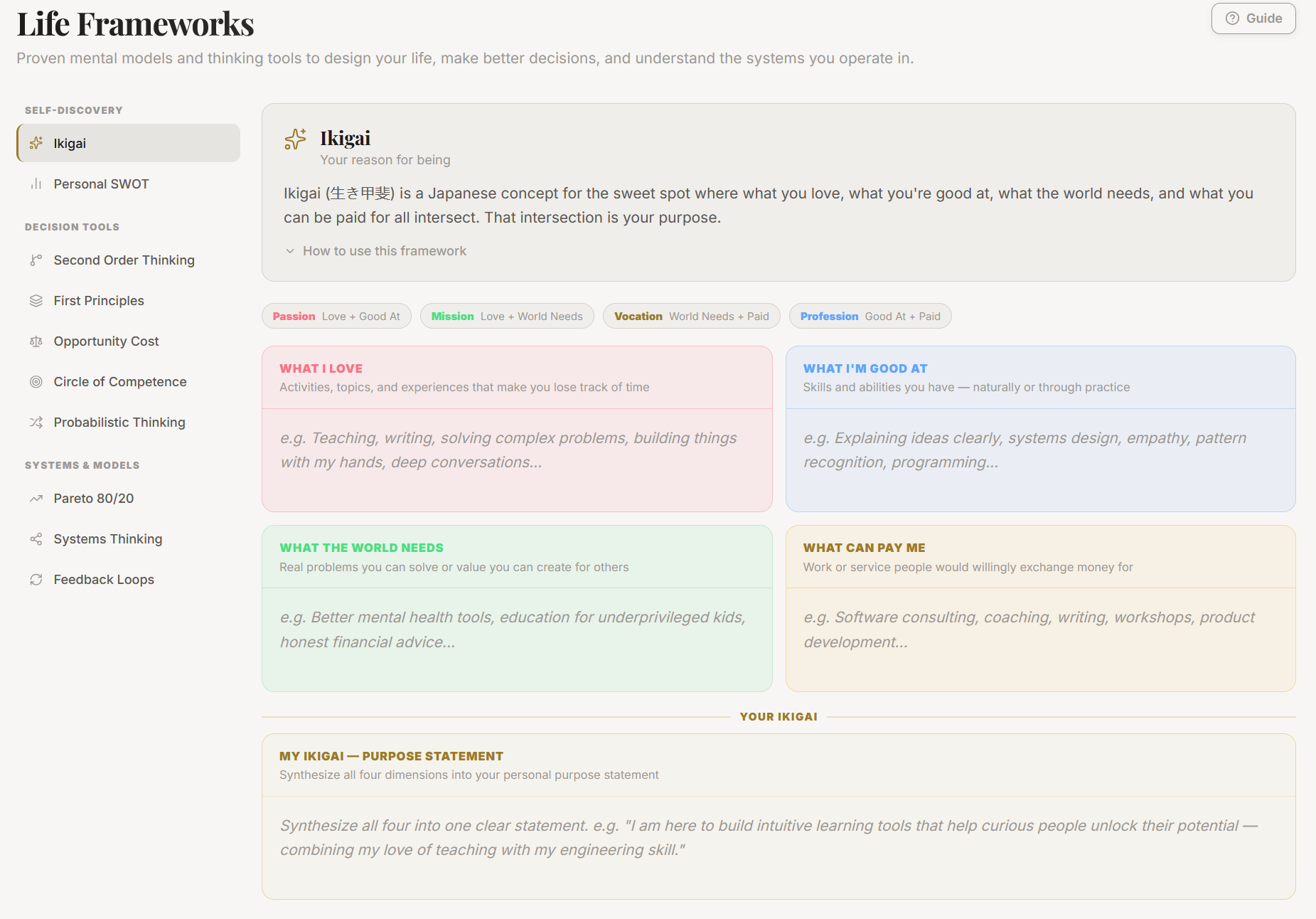The image size is (1316, 919).
Task: Click the SELF-DISCOVERY section label
Action: [x=73, y=110]
